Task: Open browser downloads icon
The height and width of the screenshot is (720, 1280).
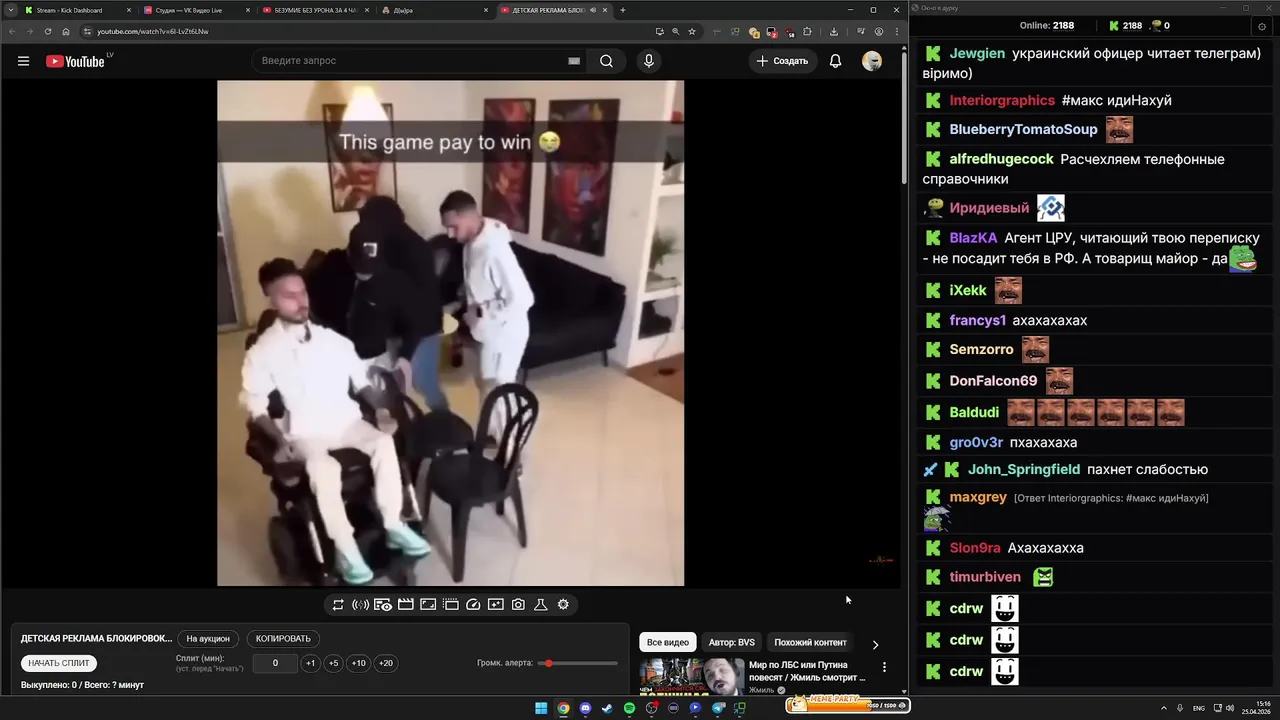Action: pyautogui.click(x=833, y=31)
